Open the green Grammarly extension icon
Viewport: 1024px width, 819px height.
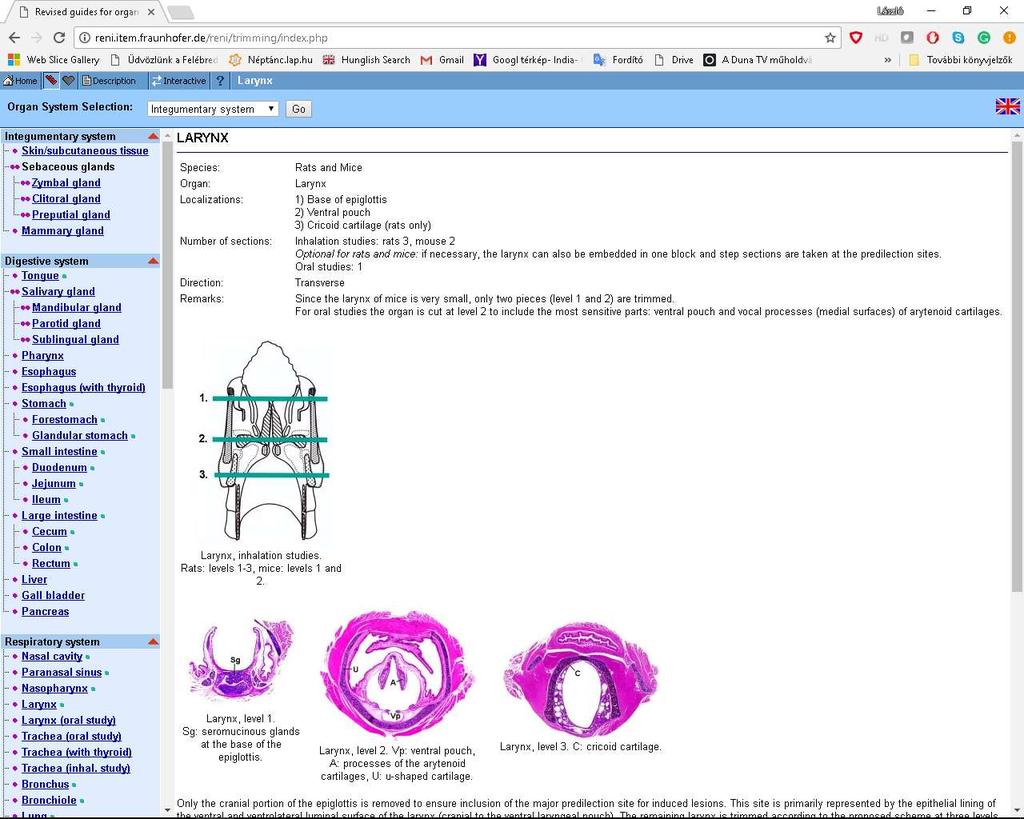tap(984, 38)
